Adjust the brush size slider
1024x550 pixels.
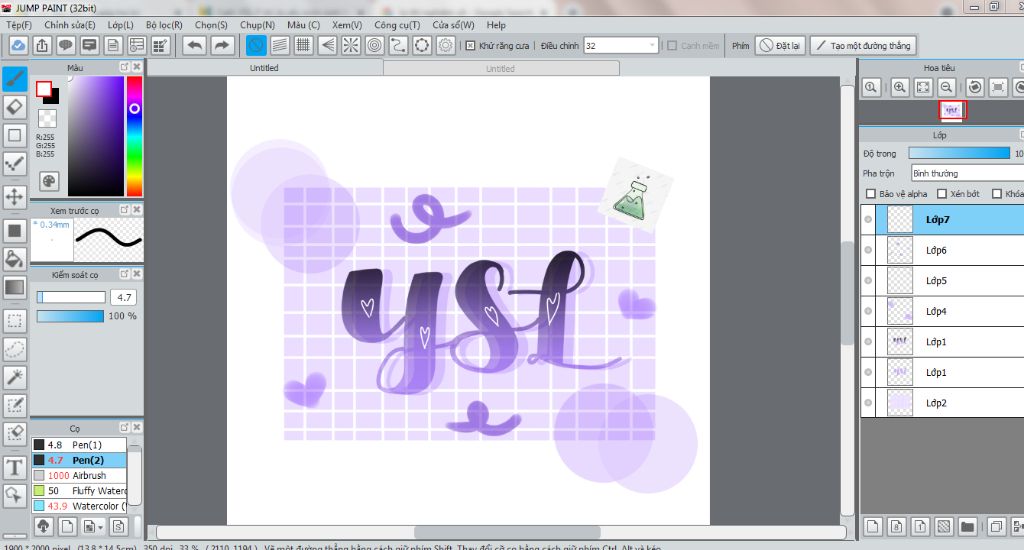pyautogui.click(x=71, y=297)
